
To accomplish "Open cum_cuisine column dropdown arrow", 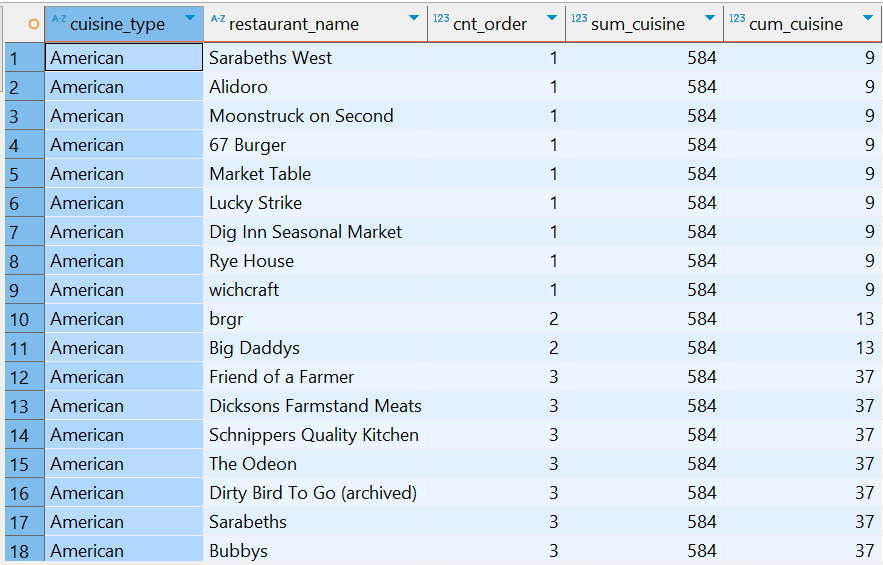I will coord(868,18).
